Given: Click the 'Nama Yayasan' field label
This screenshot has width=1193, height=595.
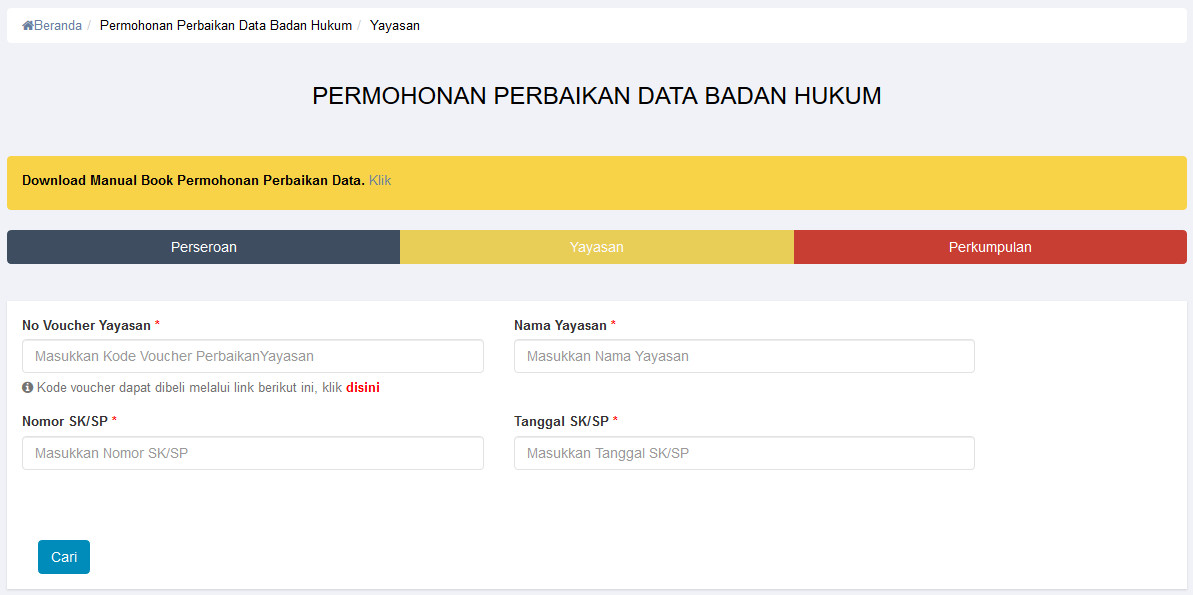Looking at the screenshot, I should point(560,325).
